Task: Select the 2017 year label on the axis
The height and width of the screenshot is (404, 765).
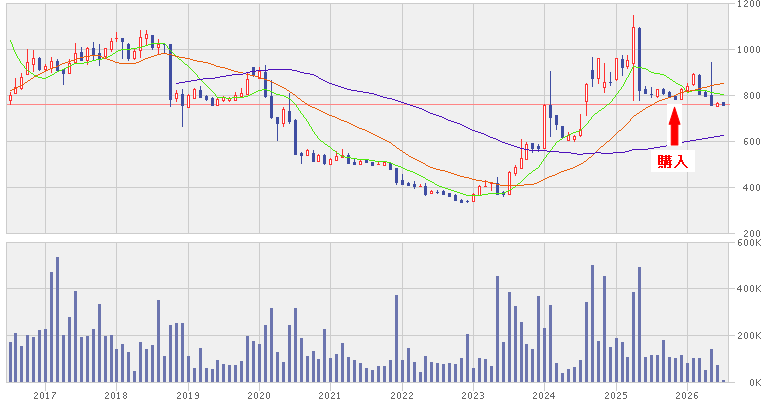Action: tap(45, 395)
